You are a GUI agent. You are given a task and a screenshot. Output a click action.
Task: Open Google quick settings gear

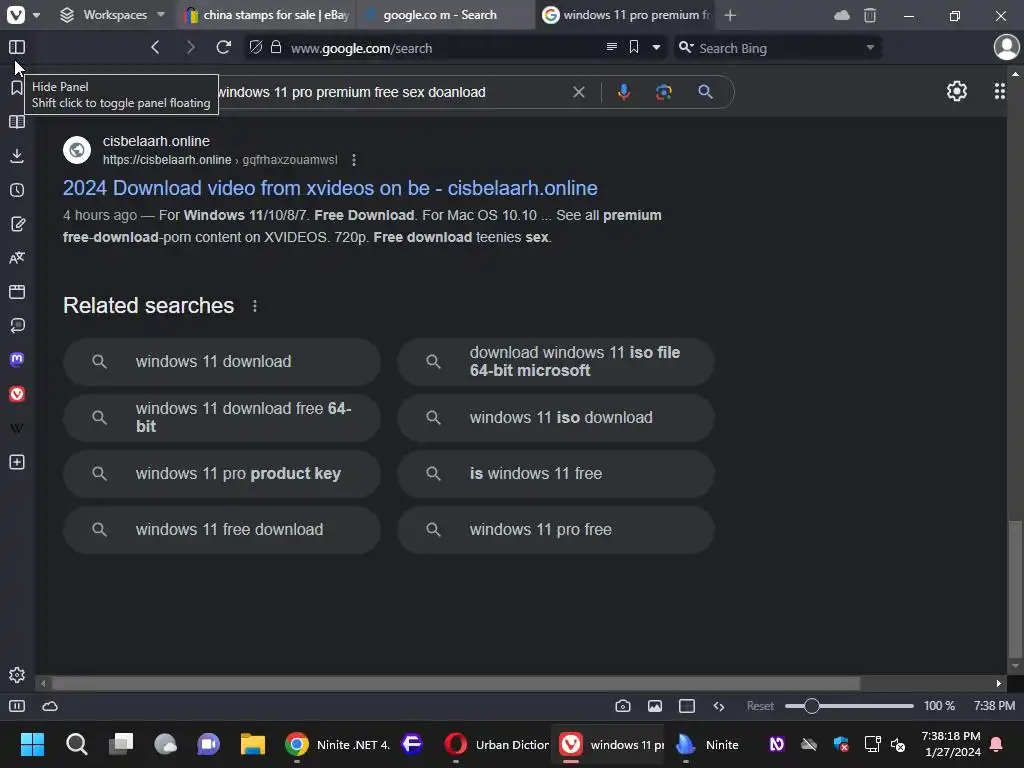tap(957, 91)
